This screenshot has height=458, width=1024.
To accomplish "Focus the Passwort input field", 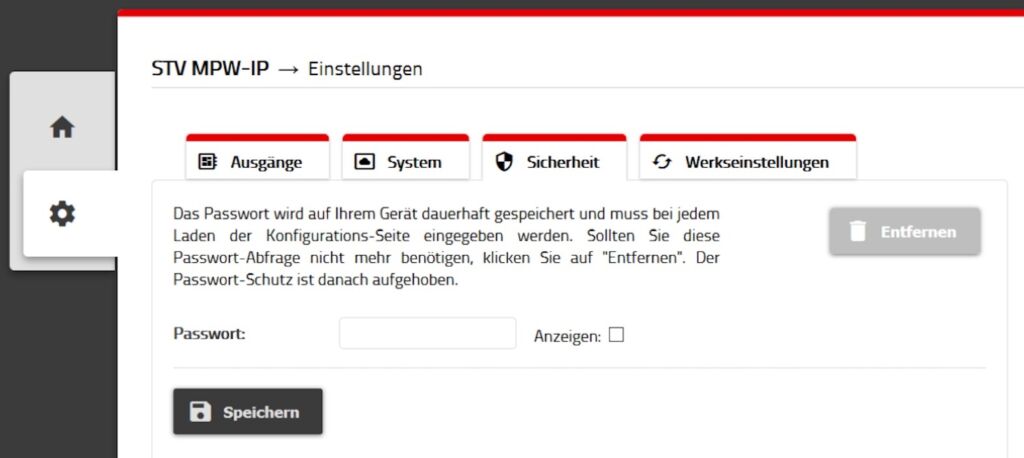I will 427,334.
